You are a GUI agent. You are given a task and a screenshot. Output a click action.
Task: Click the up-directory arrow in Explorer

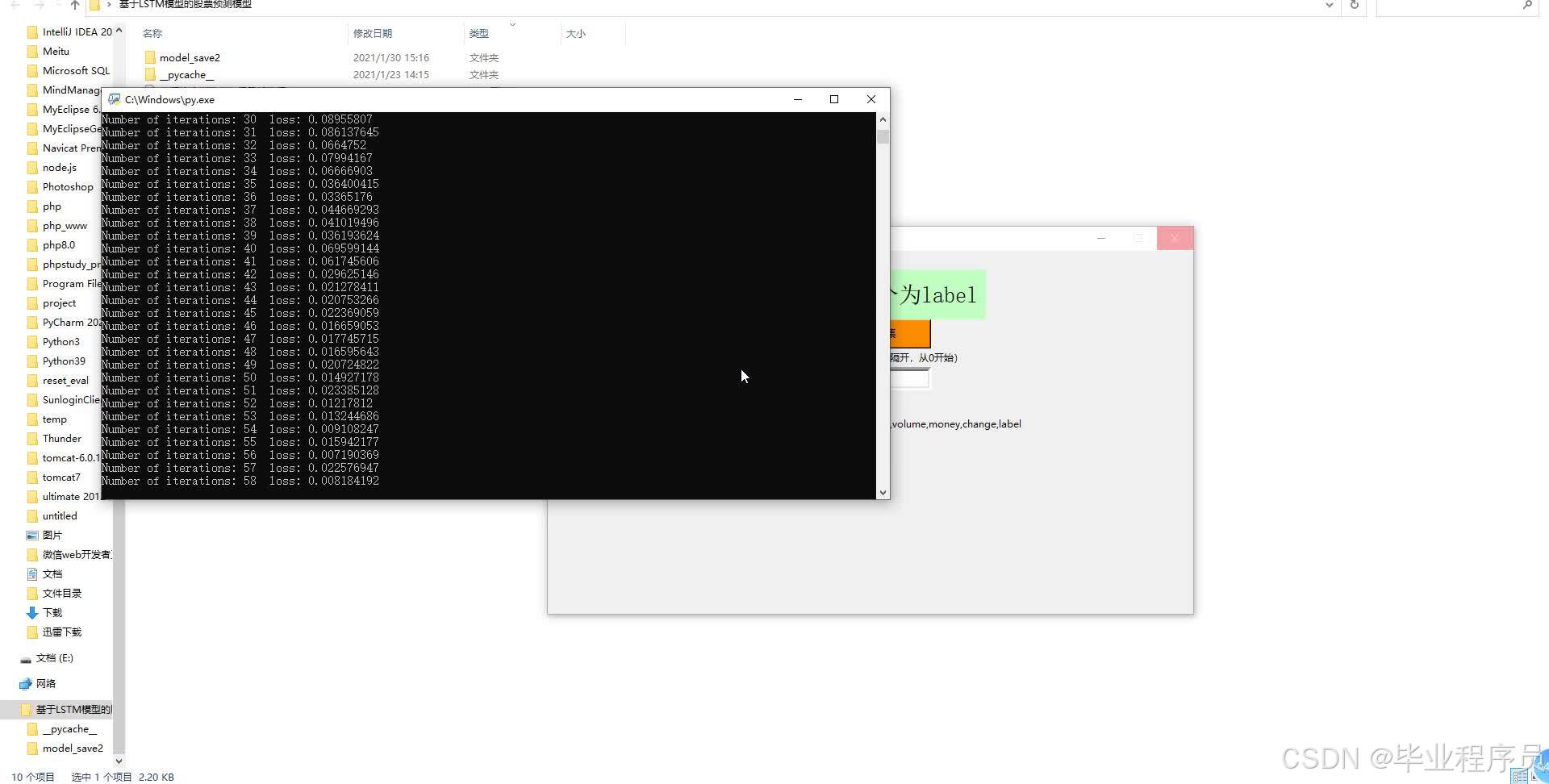coord(75,5)
